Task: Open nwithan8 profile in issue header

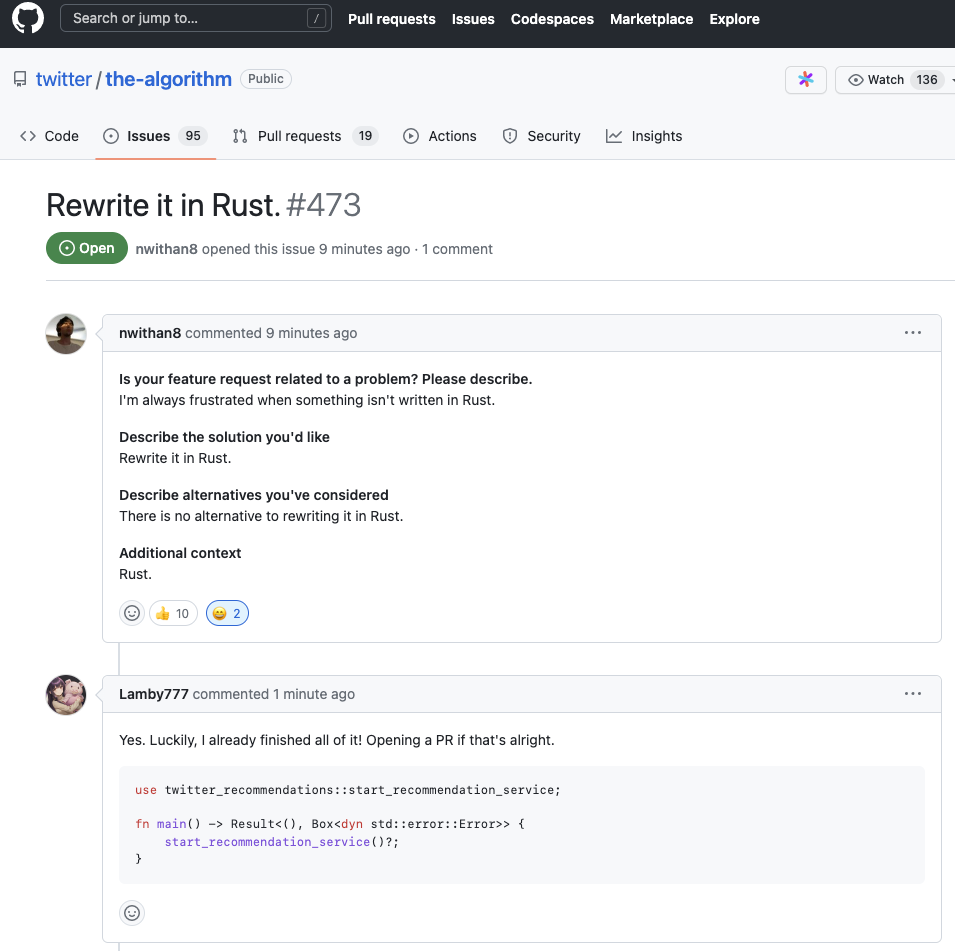Action: (x=166, y=249)
